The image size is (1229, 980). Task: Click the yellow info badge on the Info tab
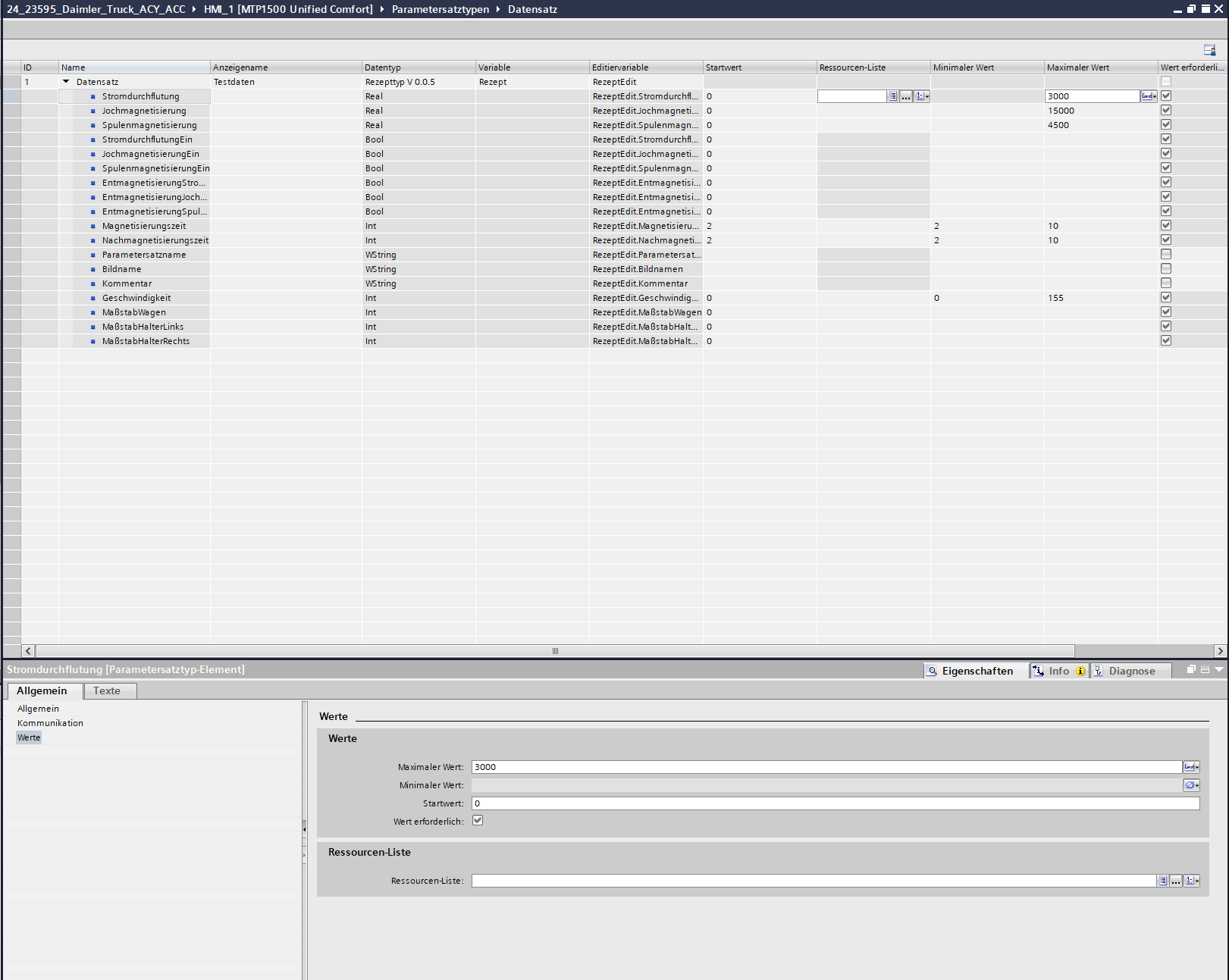pyautogui.click(x=1080, y=672)
